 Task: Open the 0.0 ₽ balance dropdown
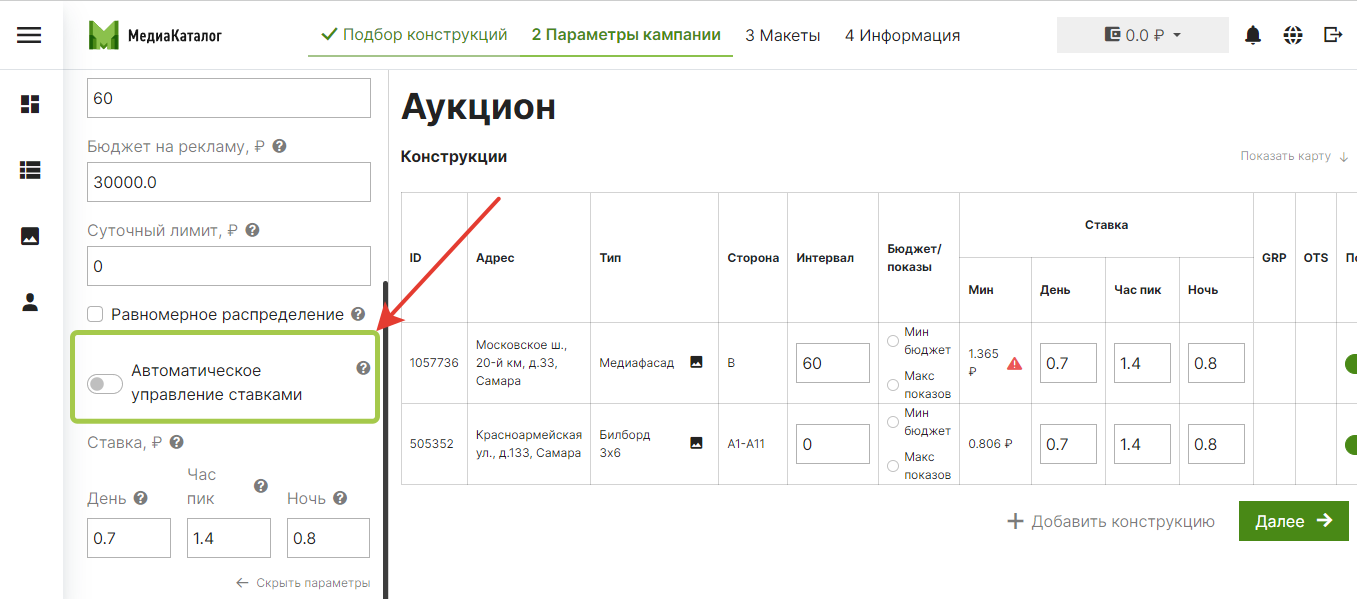point(1142,34)
